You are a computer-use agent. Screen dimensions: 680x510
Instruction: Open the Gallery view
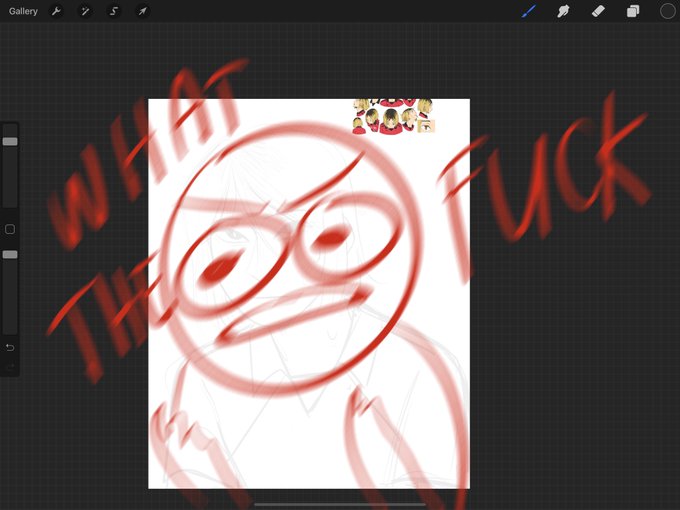coord(23,11)
